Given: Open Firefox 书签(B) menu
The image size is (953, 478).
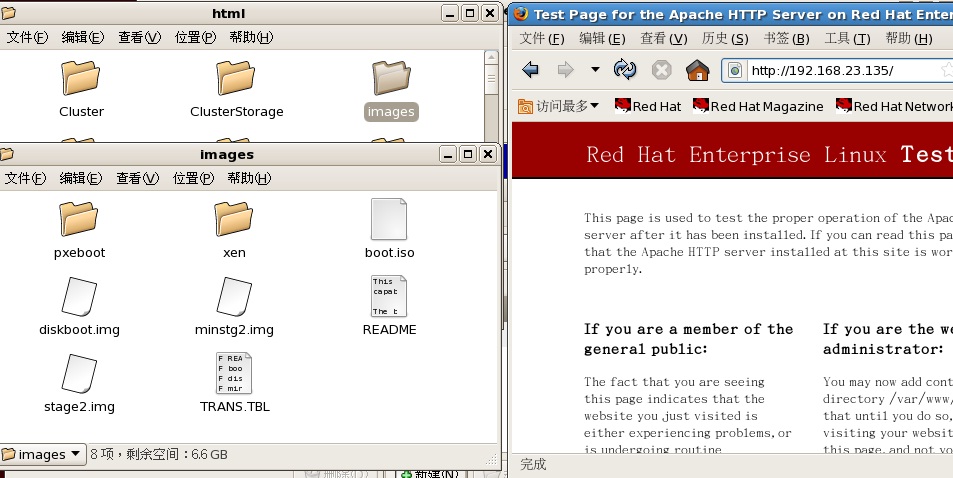Looking at the screenshot, I should pyautogui.click(x=786, y=38).
